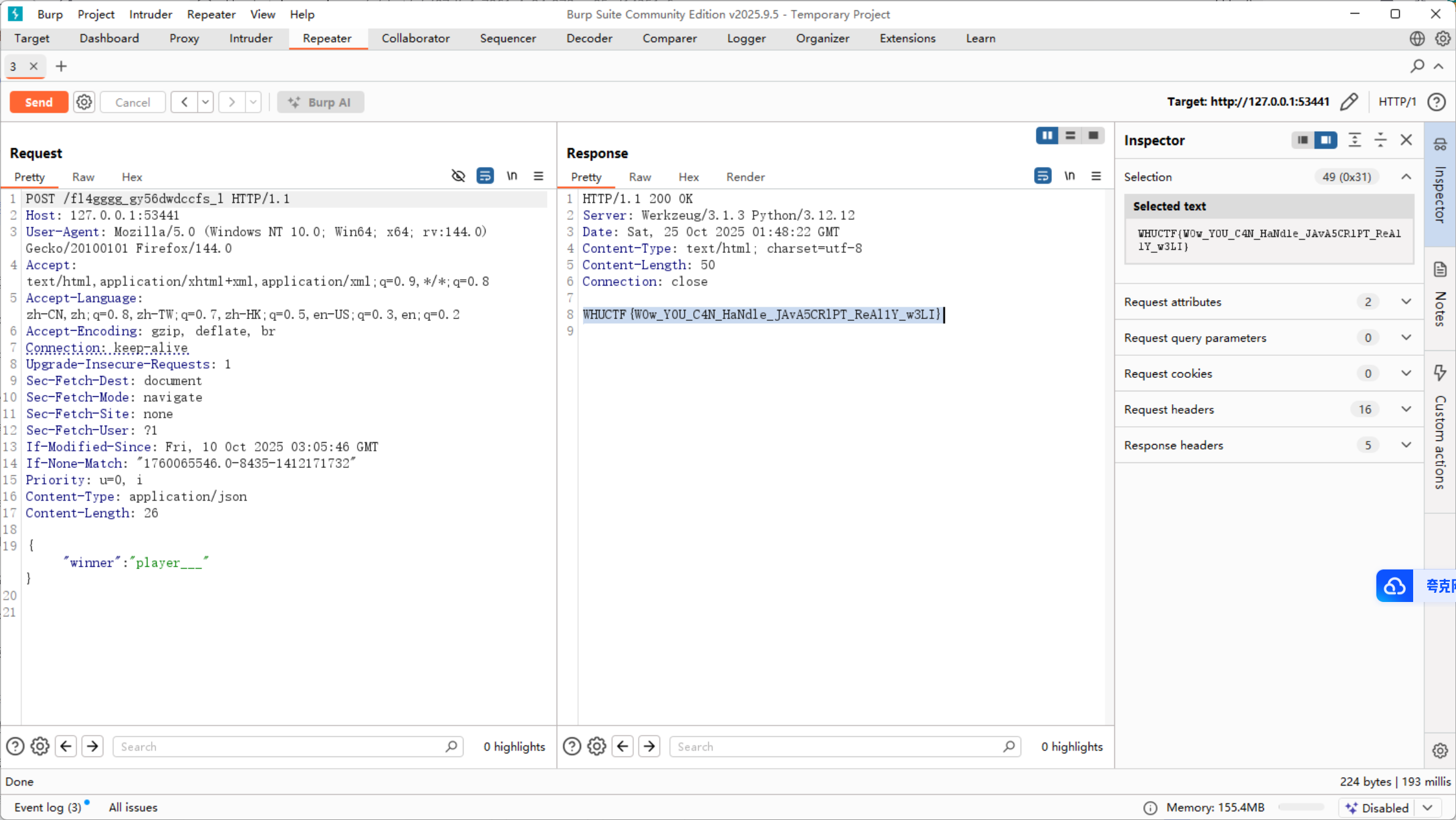This screenshot has width=1456, height=820.
Task: Toggle \n non-printable chars in Response
Action: click(x=1069, y=176)
